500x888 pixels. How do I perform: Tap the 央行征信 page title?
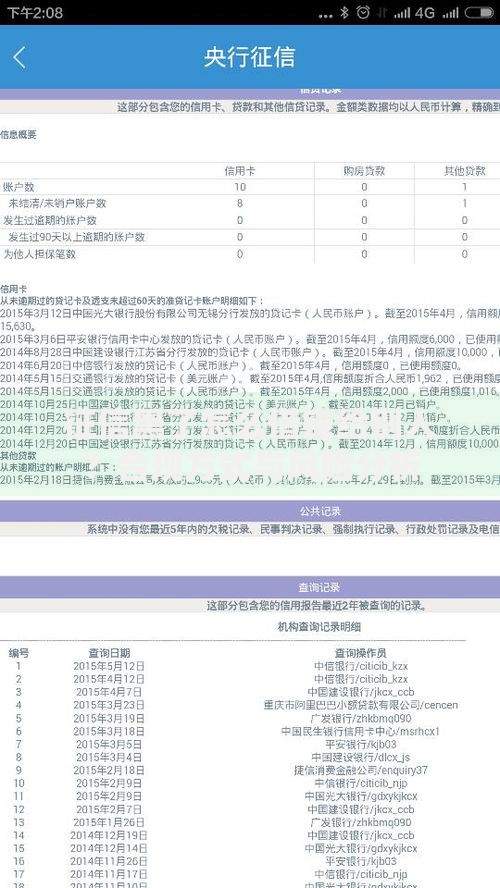pyautogui.click(x=250, y=58)
